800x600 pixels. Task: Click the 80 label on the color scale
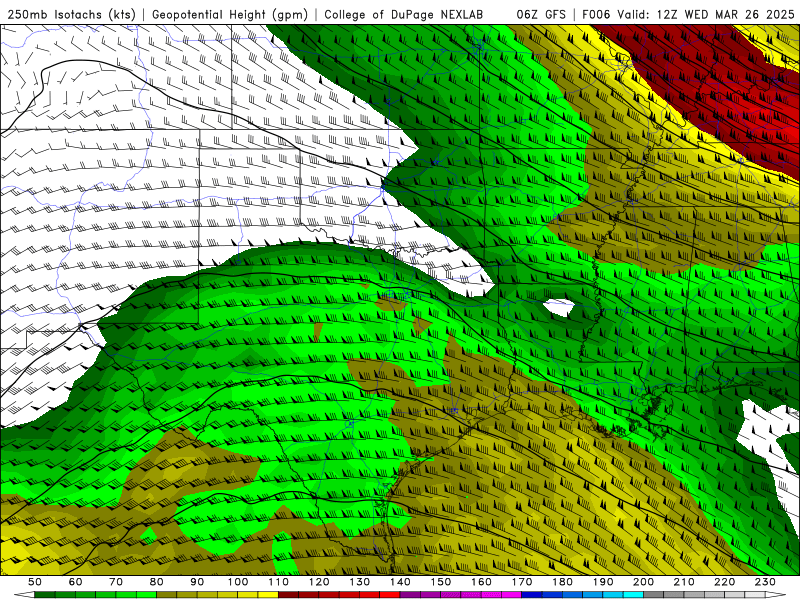click(157, 582)
